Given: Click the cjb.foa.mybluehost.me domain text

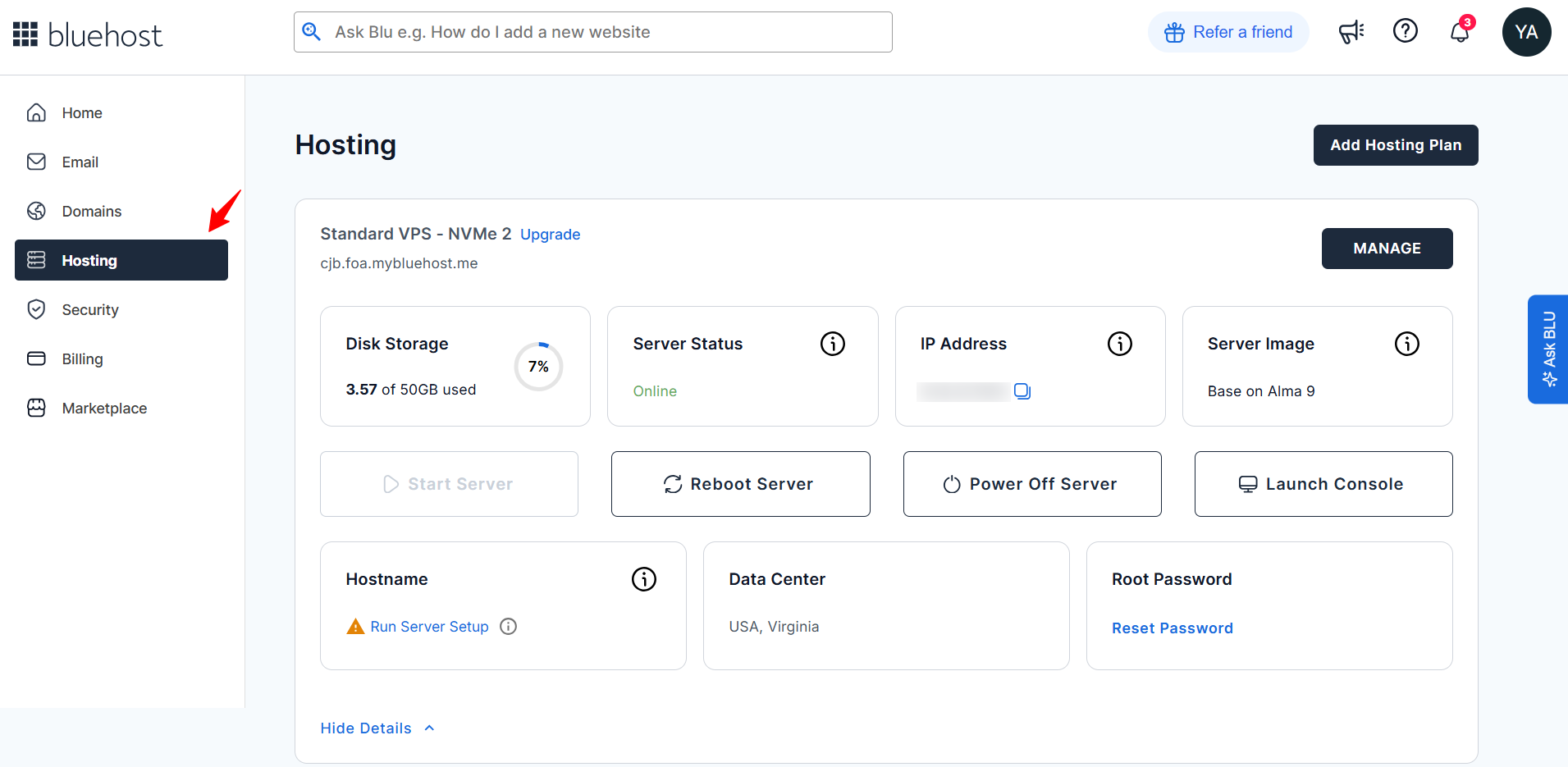Looking at the screenshot, I should coord(399,263).
